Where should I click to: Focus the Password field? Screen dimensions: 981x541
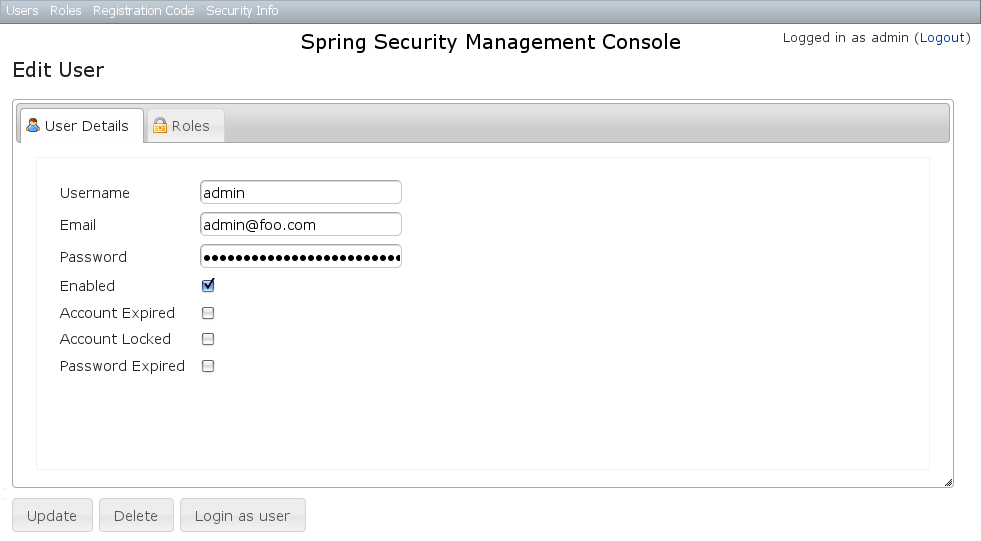[300, 257]
